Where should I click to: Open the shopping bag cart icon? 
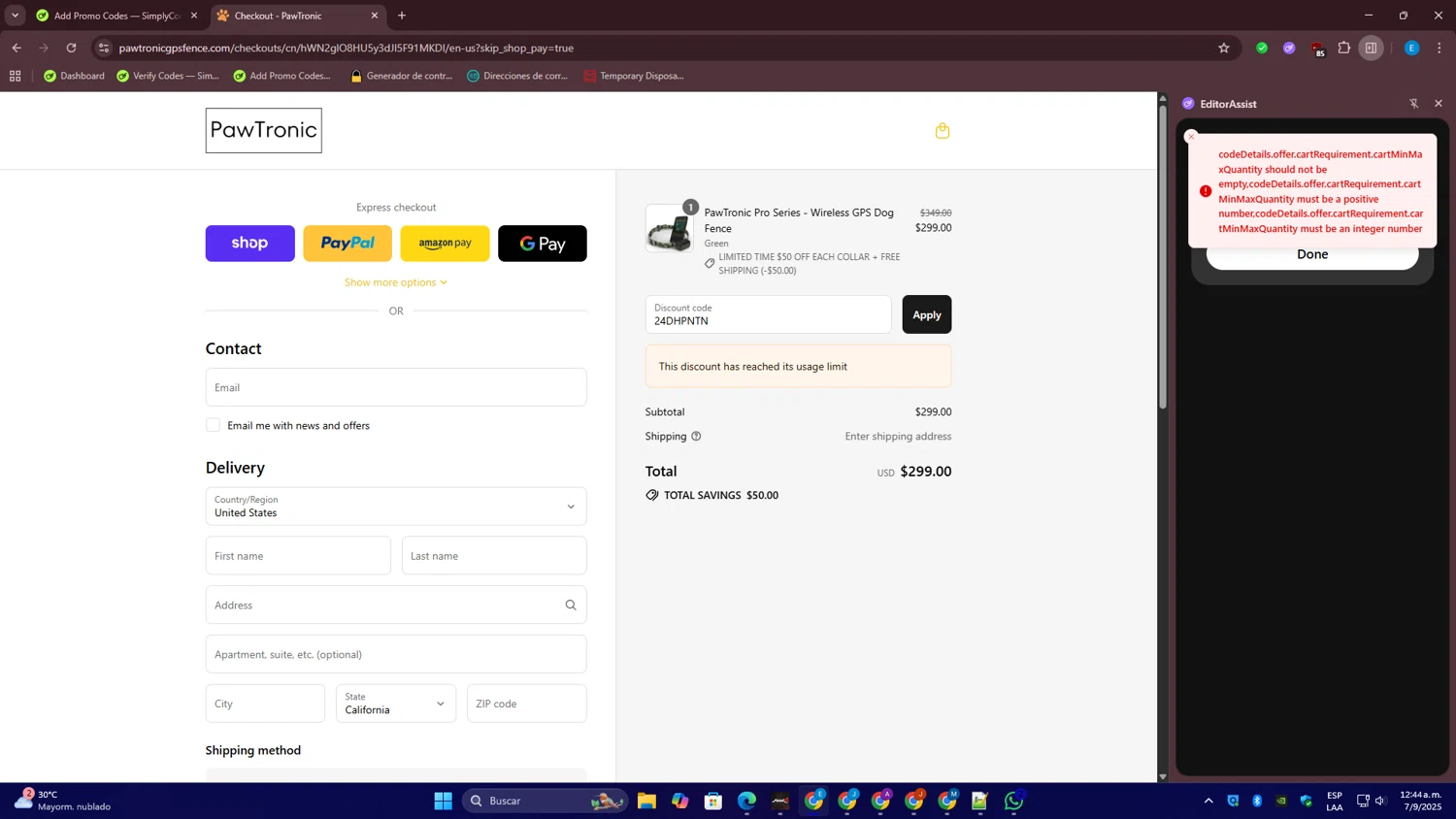(942, 131)
